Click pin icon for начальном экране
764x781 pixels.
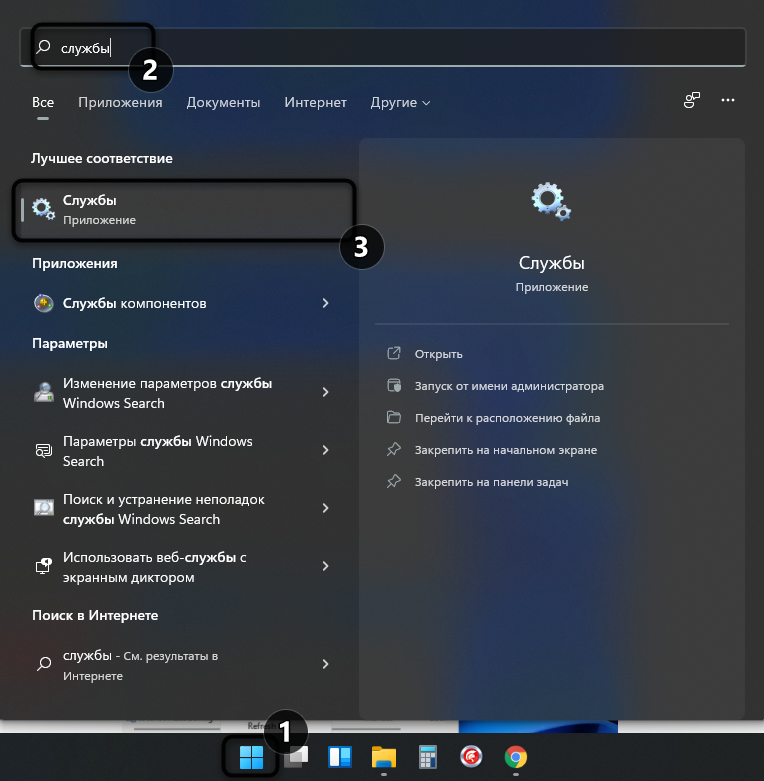tap(394, 449)
